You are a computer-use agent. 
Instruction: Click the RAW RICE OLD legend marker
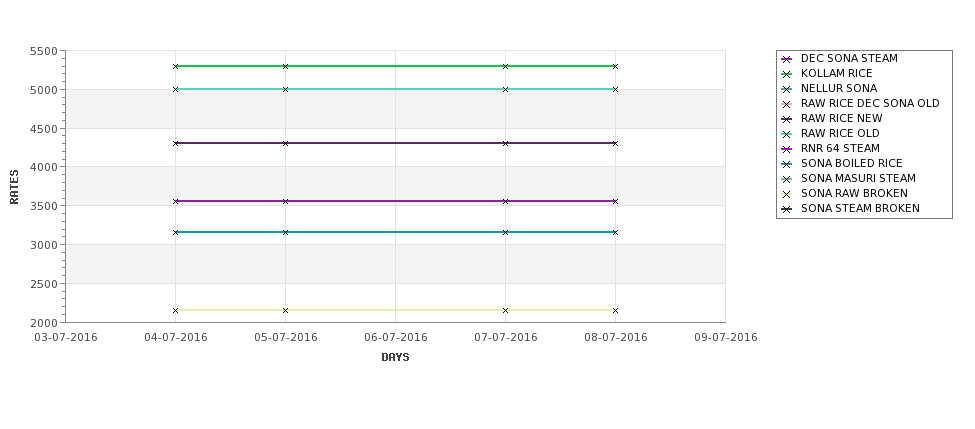tap(787, 134)
